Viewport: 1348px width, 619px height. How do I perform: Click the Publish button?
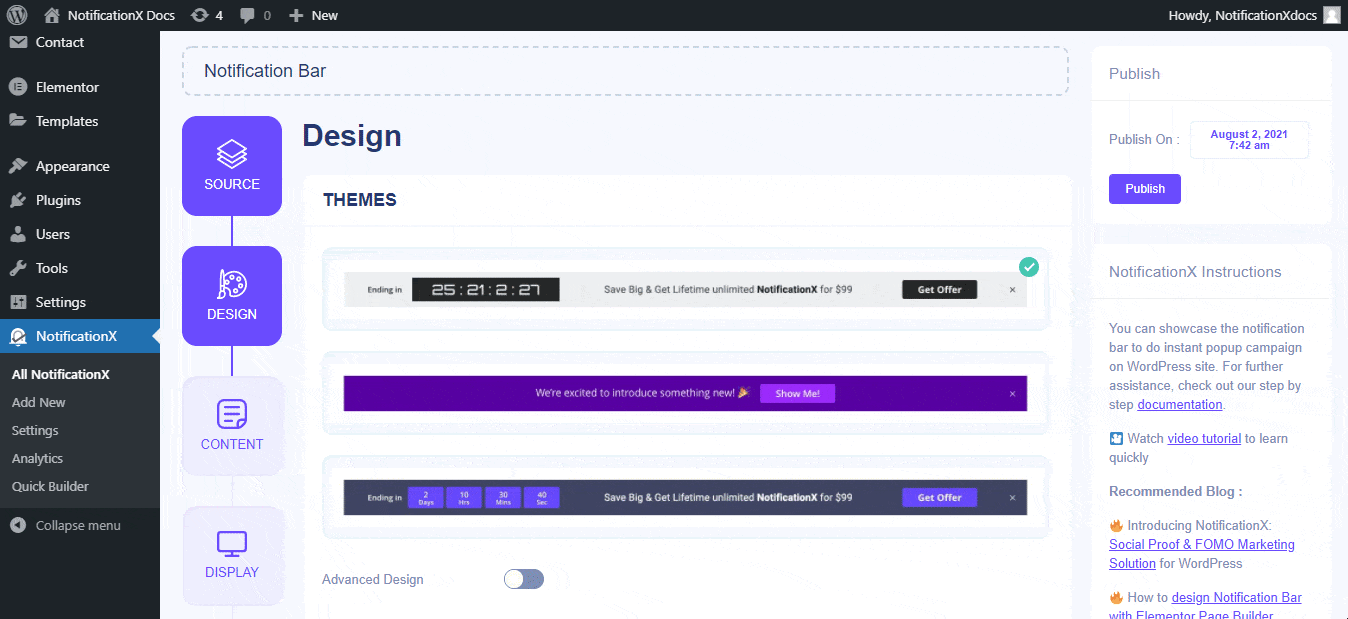[x=1145, y=189]
